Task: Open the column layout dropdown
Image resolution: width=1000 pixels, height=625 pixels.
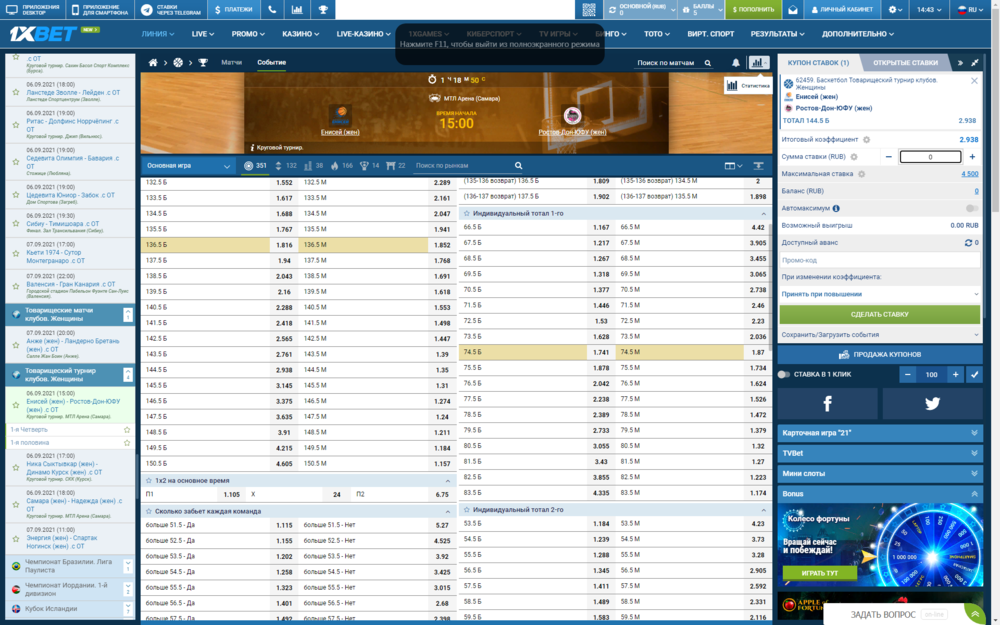Action: point(733,166)
